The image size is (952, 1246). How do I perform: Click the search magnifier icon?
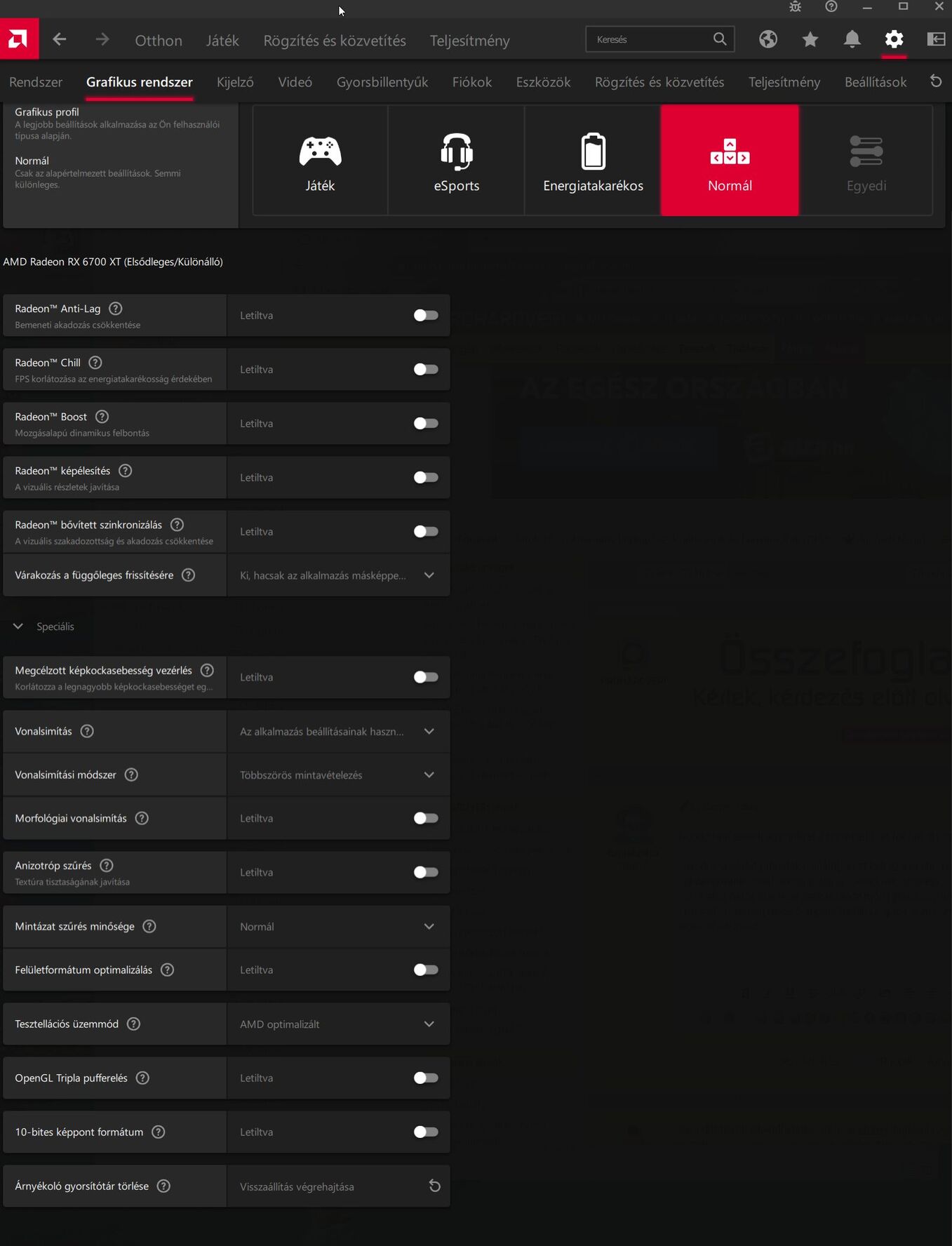pos(720,39)
